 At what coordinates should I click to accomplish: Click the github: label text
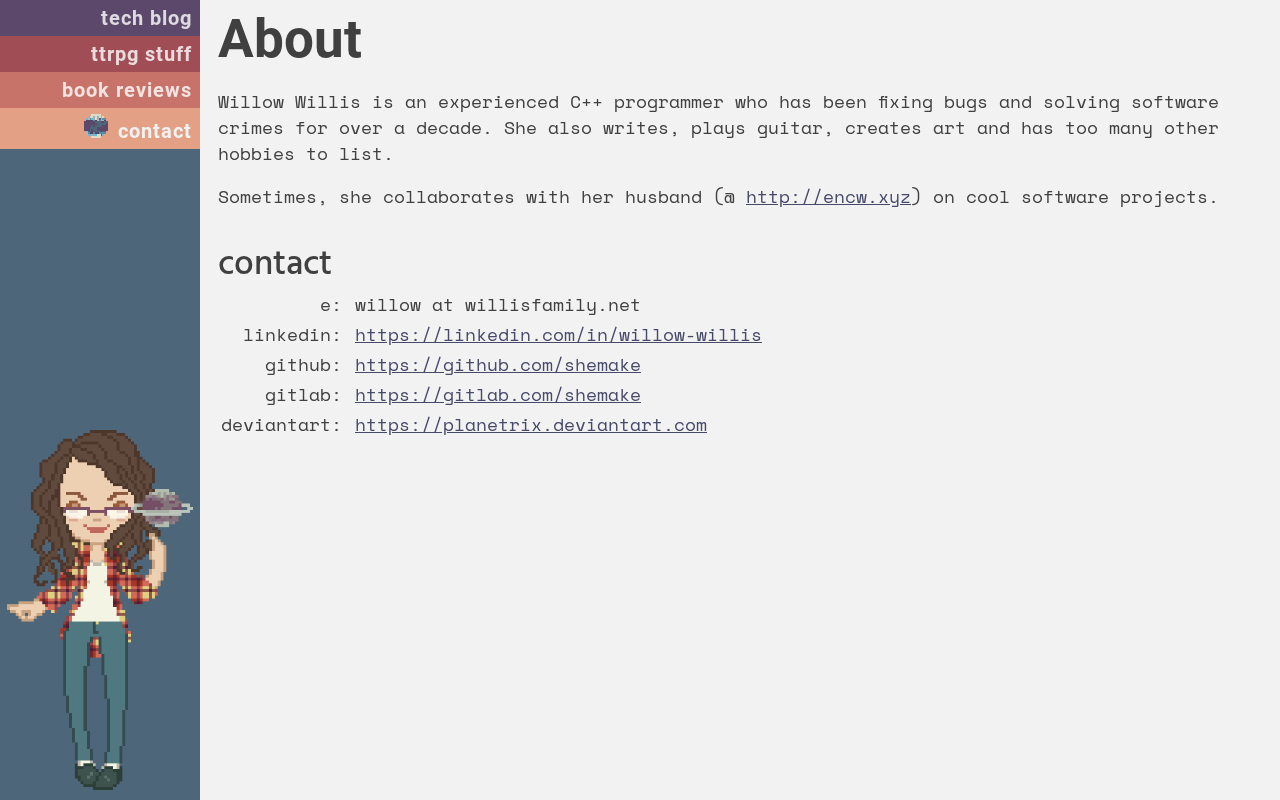303,365
